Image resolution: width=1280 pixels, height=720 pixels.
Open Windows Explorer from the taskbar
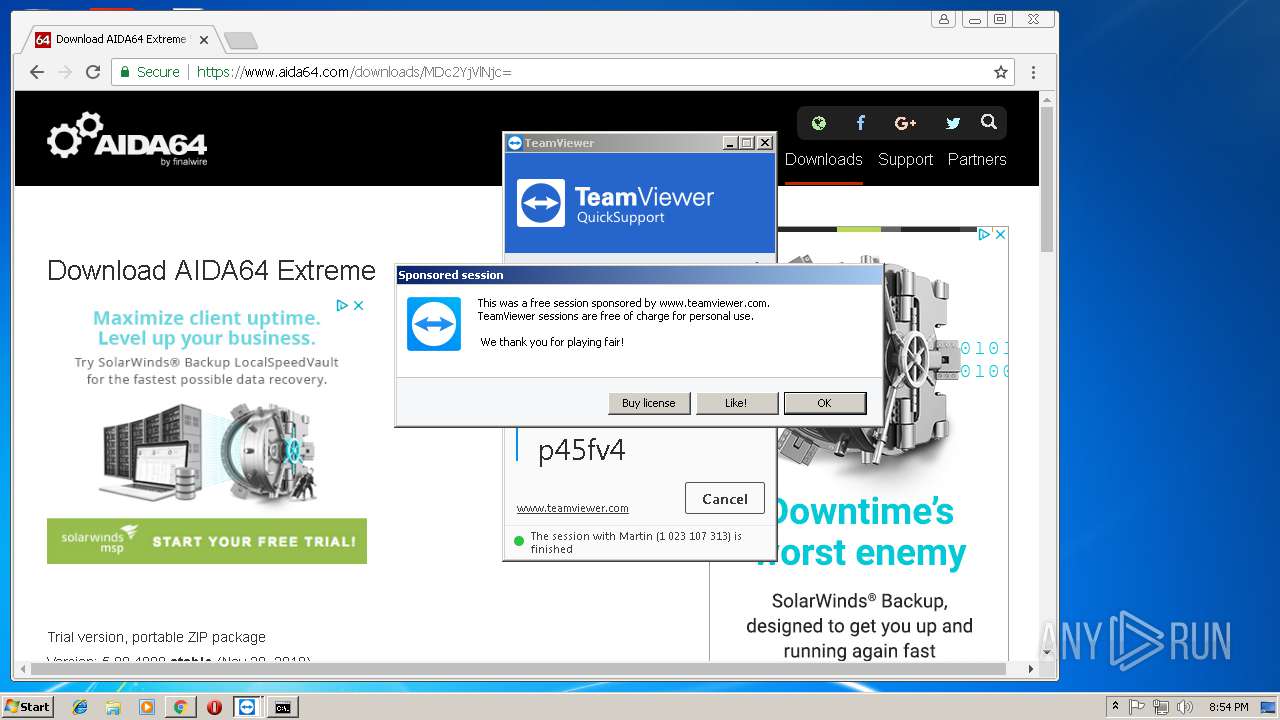pos(113,707)
